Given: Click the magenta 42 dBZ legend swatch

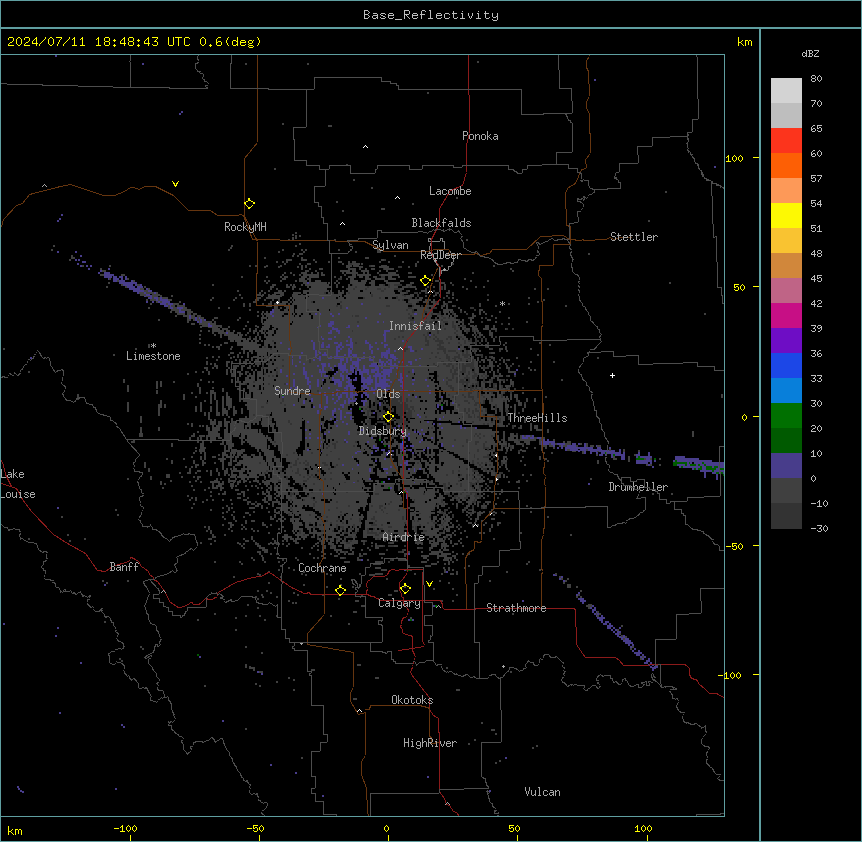Looking at the screenshot, I should click(x=786, y=315).
